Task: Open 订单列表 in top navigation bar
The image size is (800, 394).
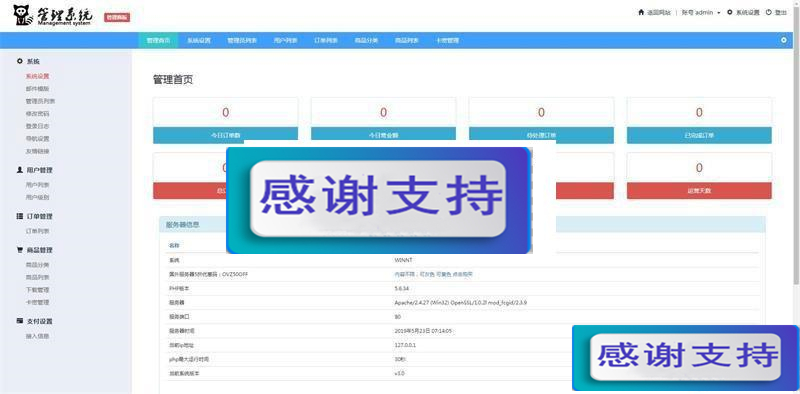Action: 326,40
